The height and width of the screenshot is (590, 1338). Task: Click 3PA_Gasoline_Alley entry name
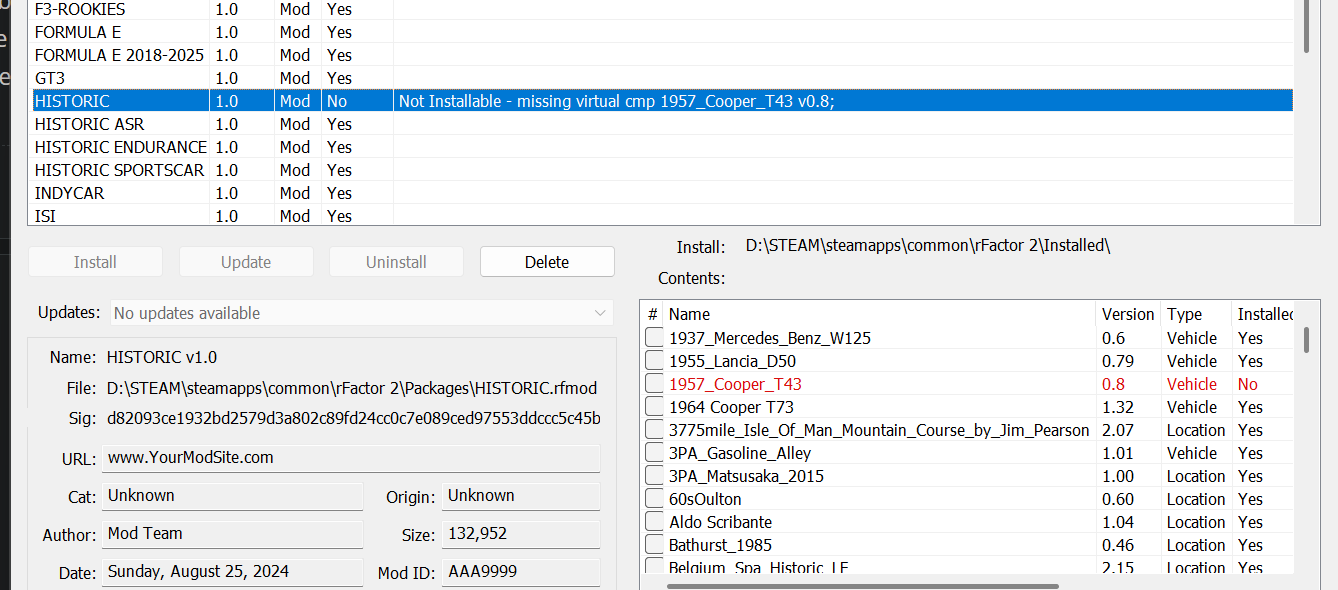(x=740, y=453)
